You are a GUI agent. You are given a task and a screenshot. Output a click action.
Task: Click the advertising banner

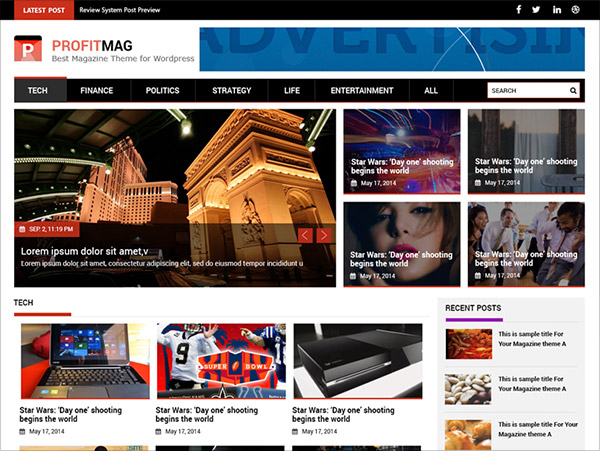[392, 49]
